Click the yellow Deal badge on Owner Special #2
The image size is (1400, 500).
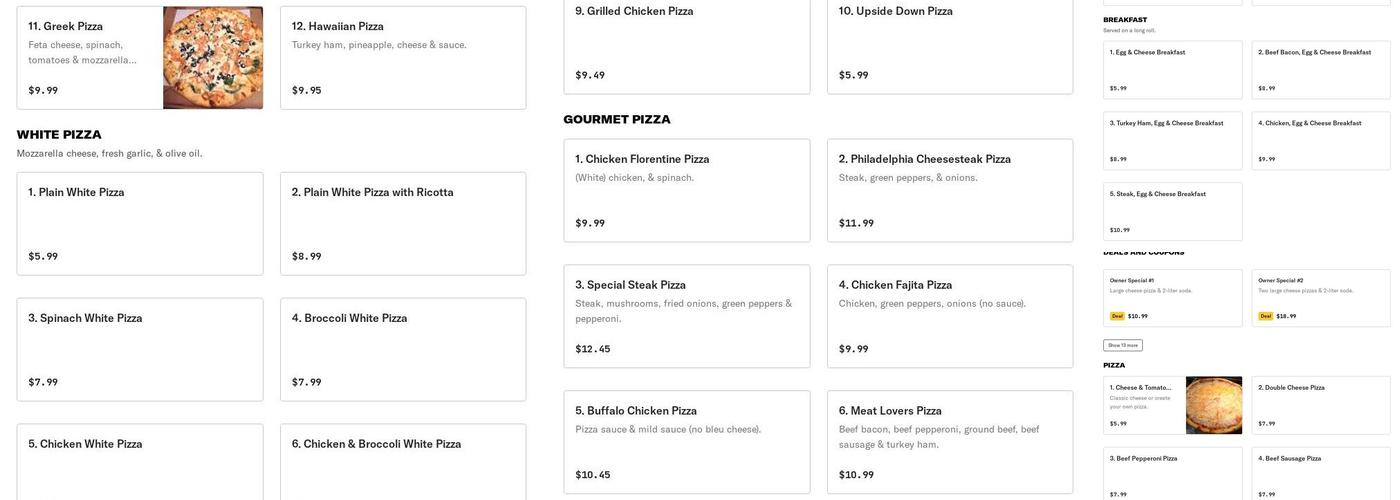pos(1266,316)
